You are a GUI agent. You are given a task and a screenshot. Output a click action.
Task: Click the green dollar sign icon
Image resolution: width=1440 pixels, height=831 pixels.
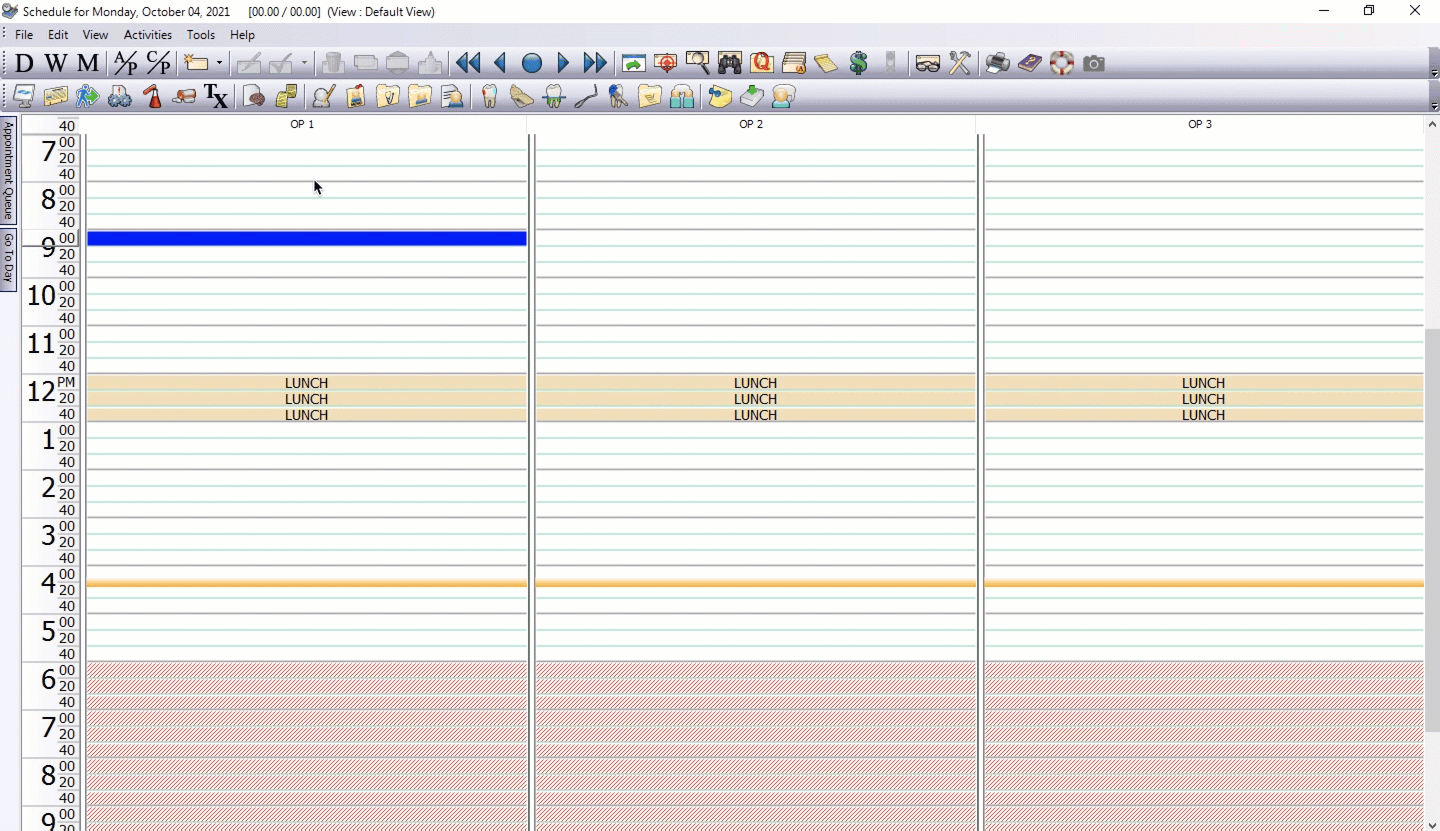(x=858, y=64)
